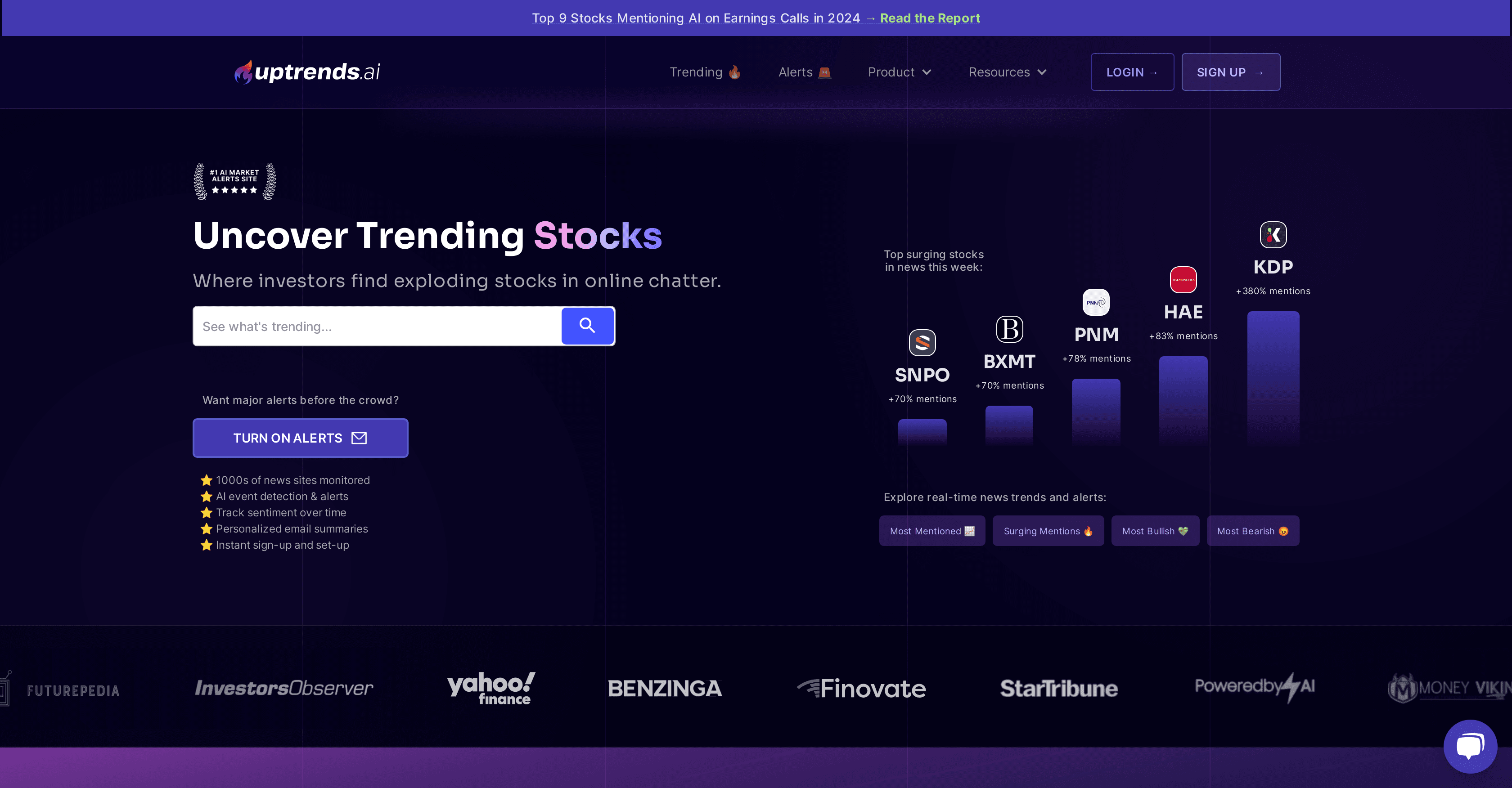Open the chat support bubble
This screenshot has width=1512, height=788.
tap(1470, 746)
